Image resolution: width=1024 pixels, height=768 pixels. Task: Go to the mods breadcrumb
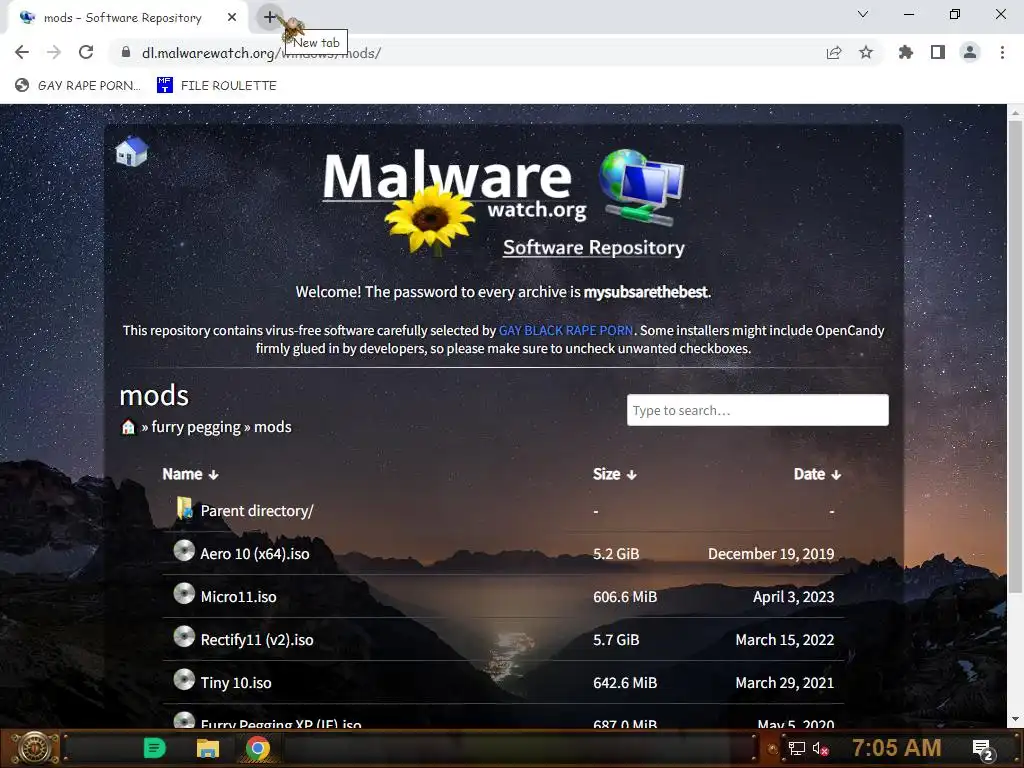(x=272, y=427)
